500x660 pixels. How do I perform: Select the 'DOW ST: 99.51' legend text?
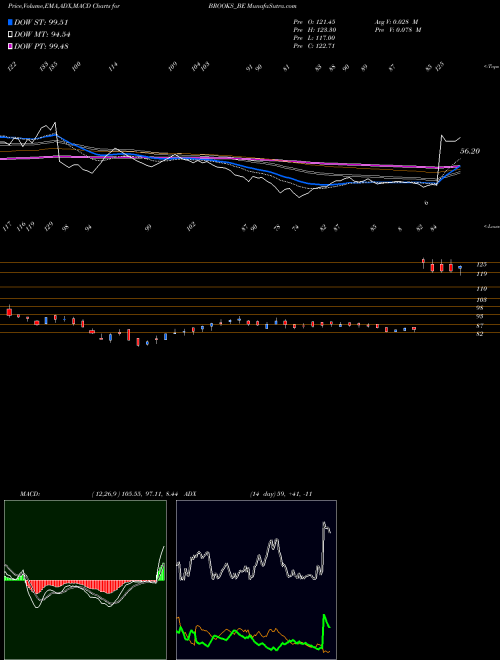point(41,22)
